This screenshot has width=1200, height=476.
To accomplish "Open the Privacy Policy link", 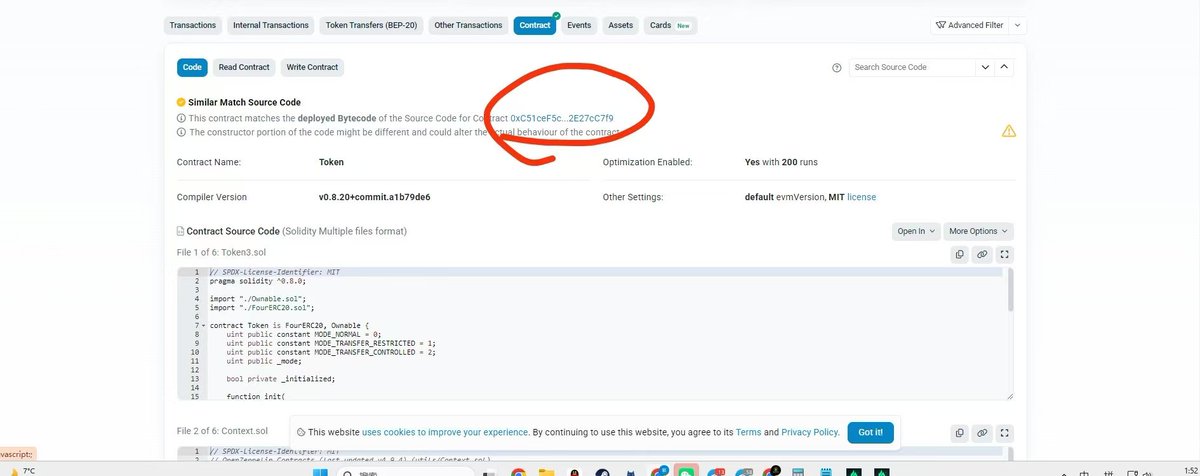I will [x=810, y=432].
